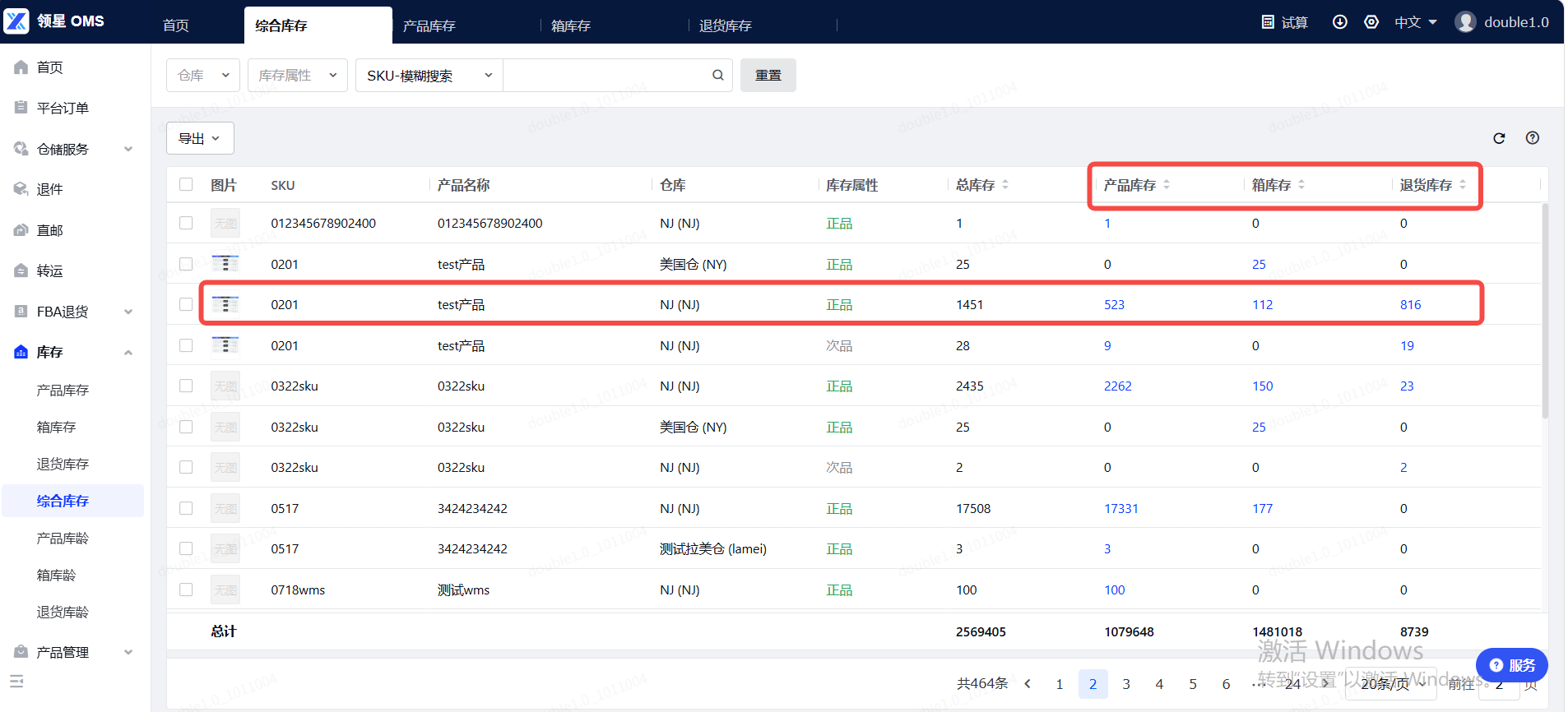The width and height of the screenshot is (1568, 712).
Task: Open the 导出 export dropdown
Action: [200, 138]
